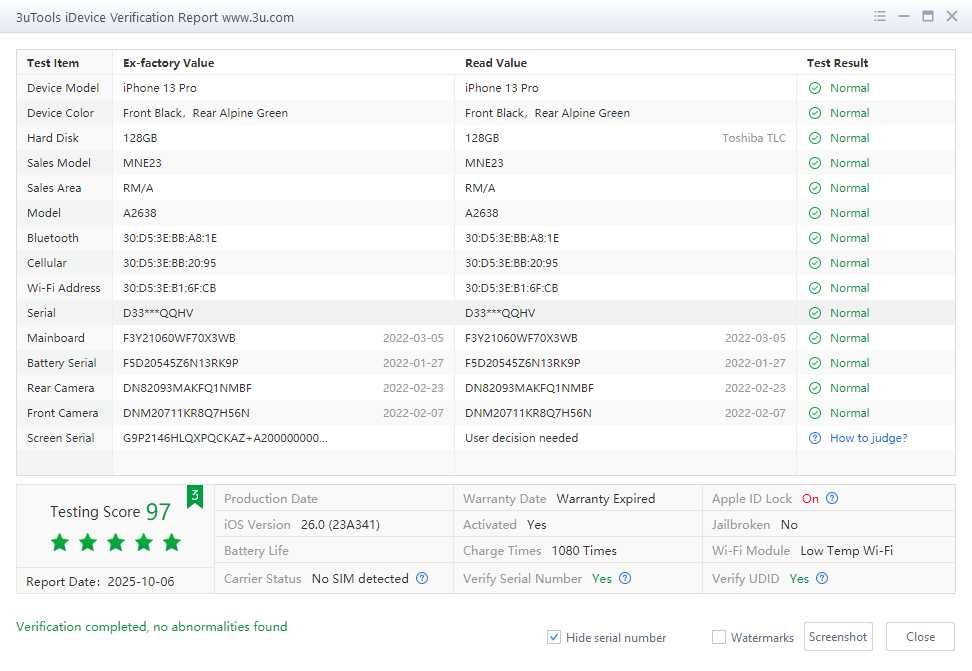Click the Warranty Expired value
The width and height of the screenshot is (972, 671).
pos(606,499)
